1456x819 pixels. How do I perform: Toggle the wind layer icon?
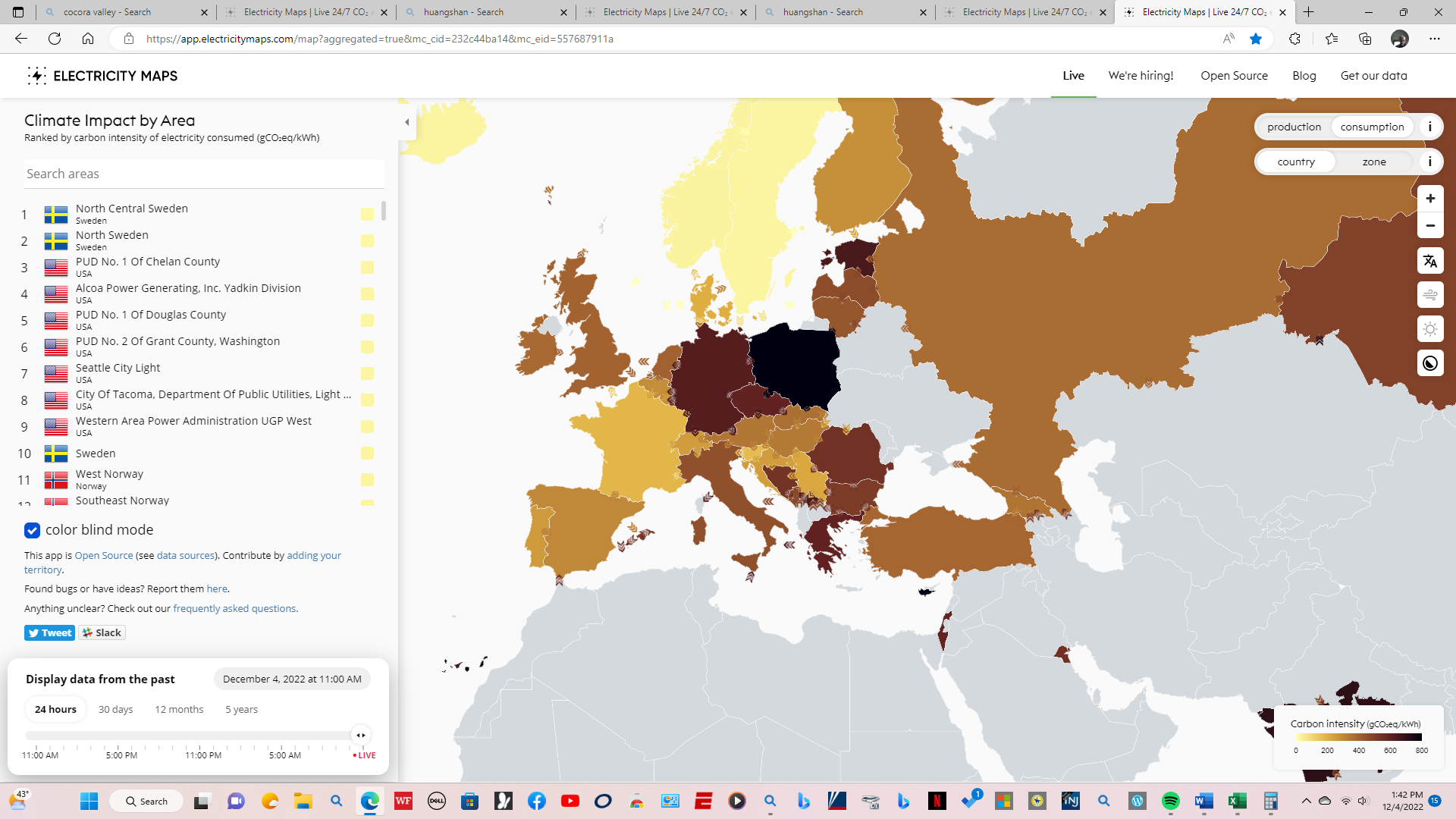(x=1429, y=295)
